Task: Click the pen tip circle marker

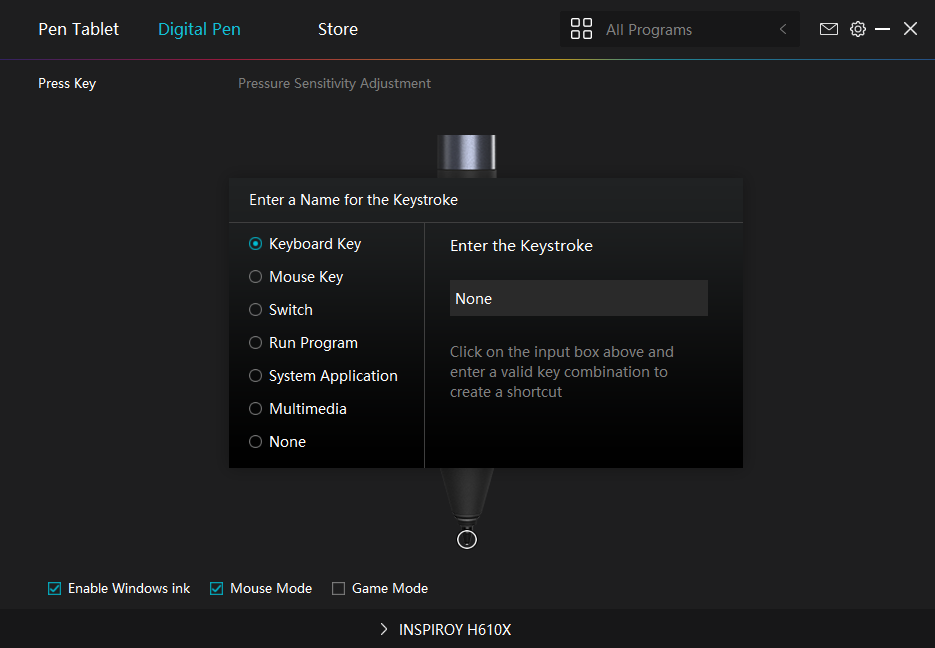Action: point(466,540)
